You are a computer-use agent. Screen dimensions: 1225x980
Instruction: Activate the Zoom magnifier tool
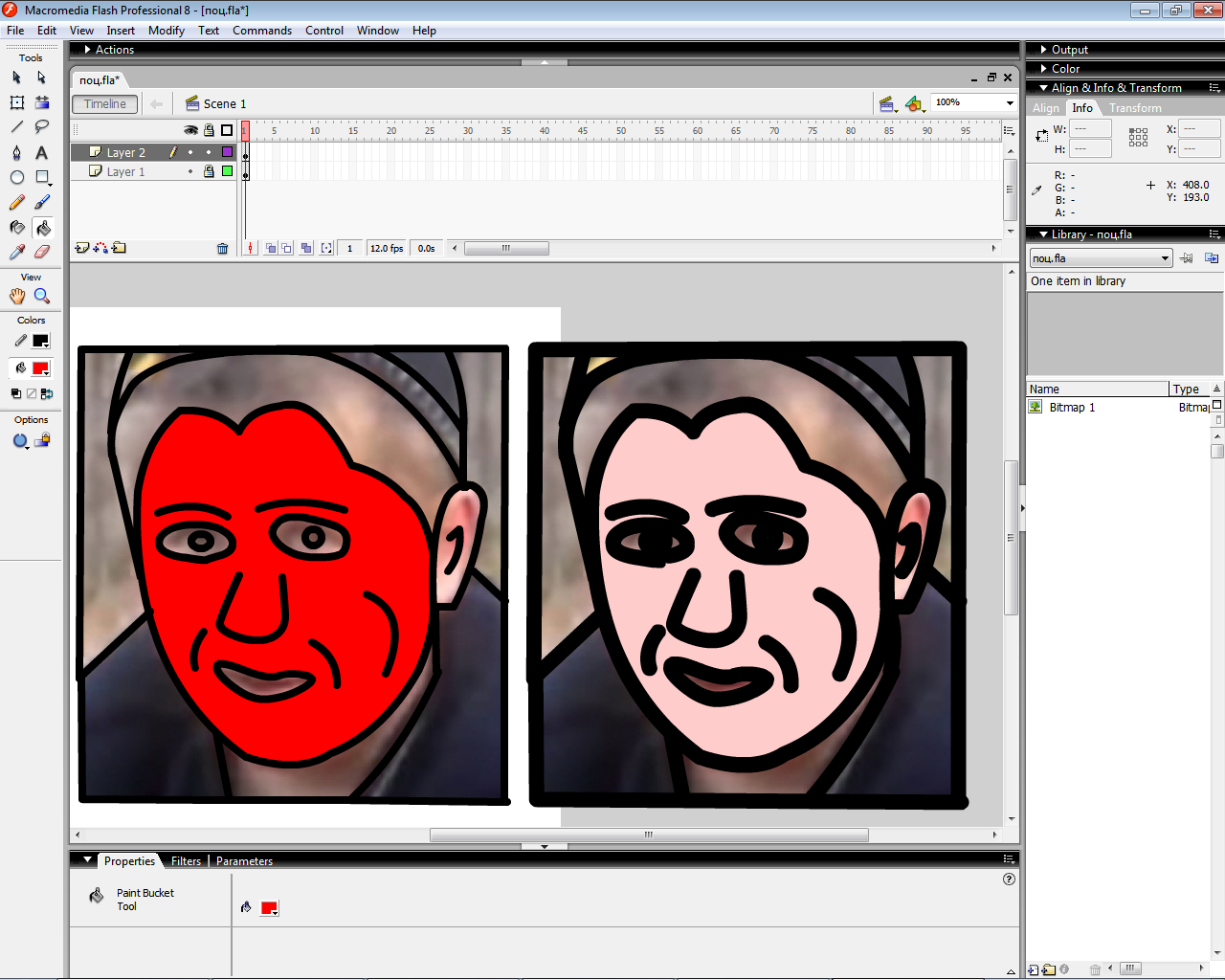tap(42, 297)
